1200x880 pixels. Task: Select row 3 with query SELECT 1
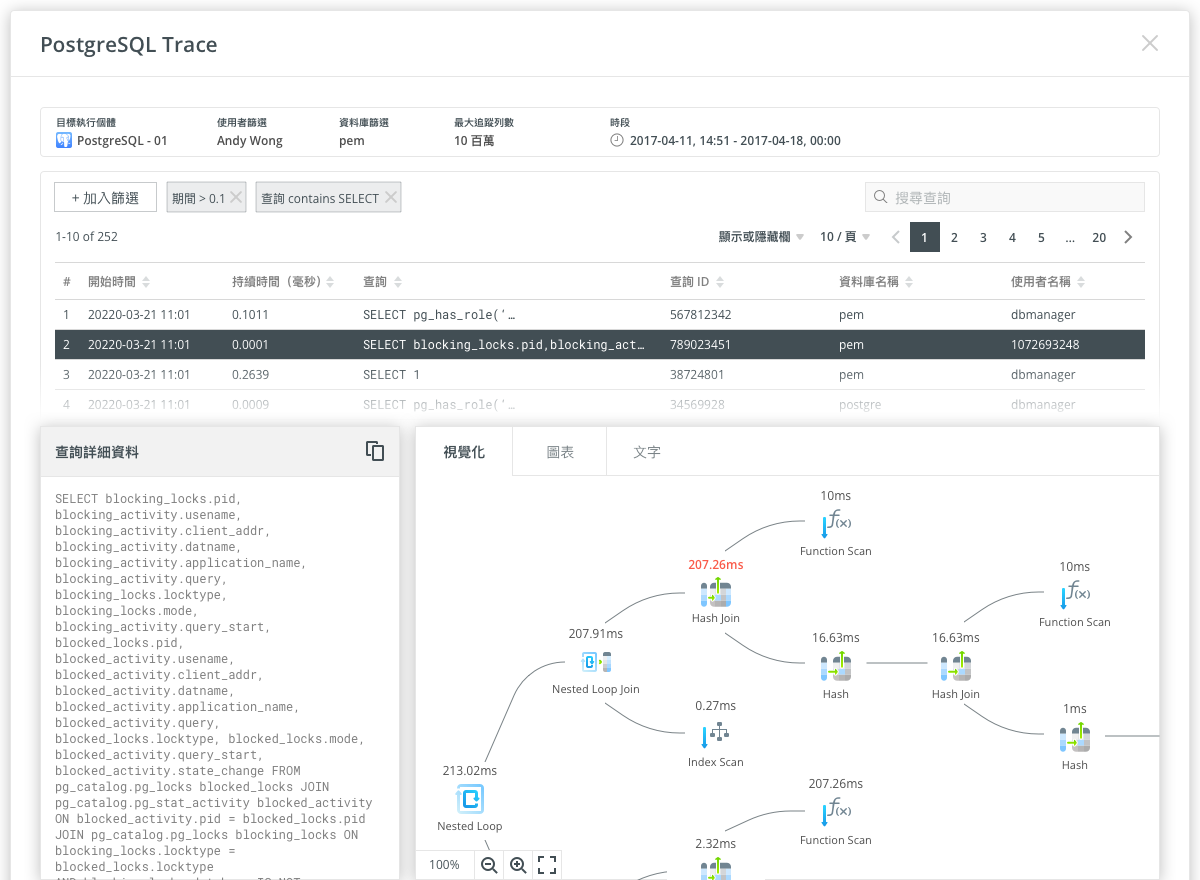click(600, 375)
